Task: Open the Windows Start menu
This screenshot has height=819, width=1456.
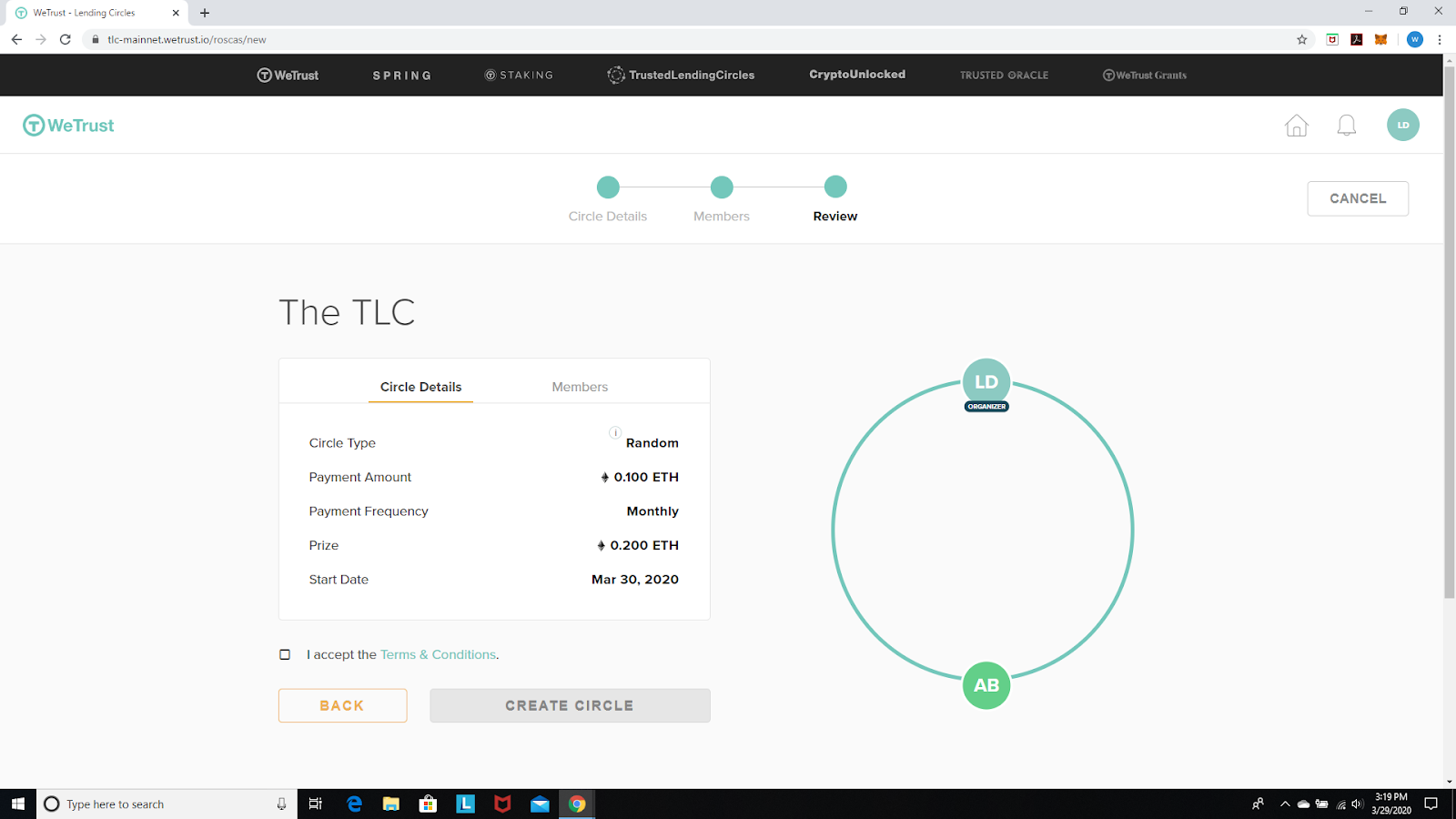Action: click(x=18, y=804)
